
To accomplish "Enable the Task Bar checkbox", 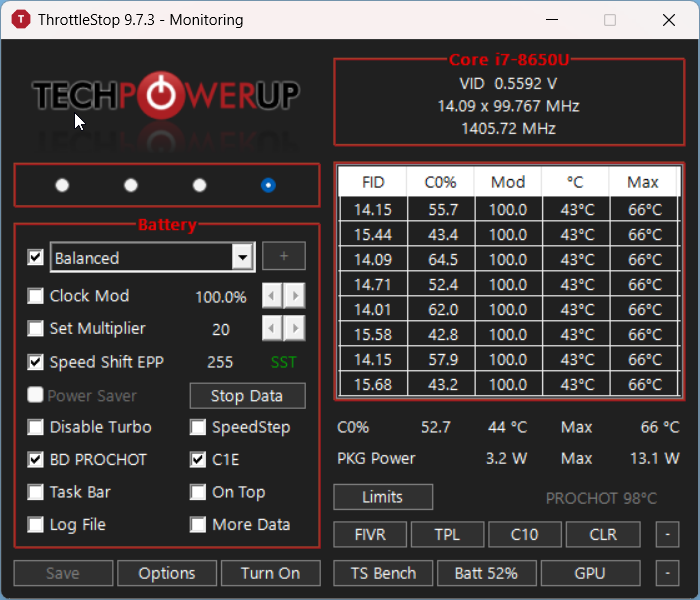I will [x=35, y=492].
